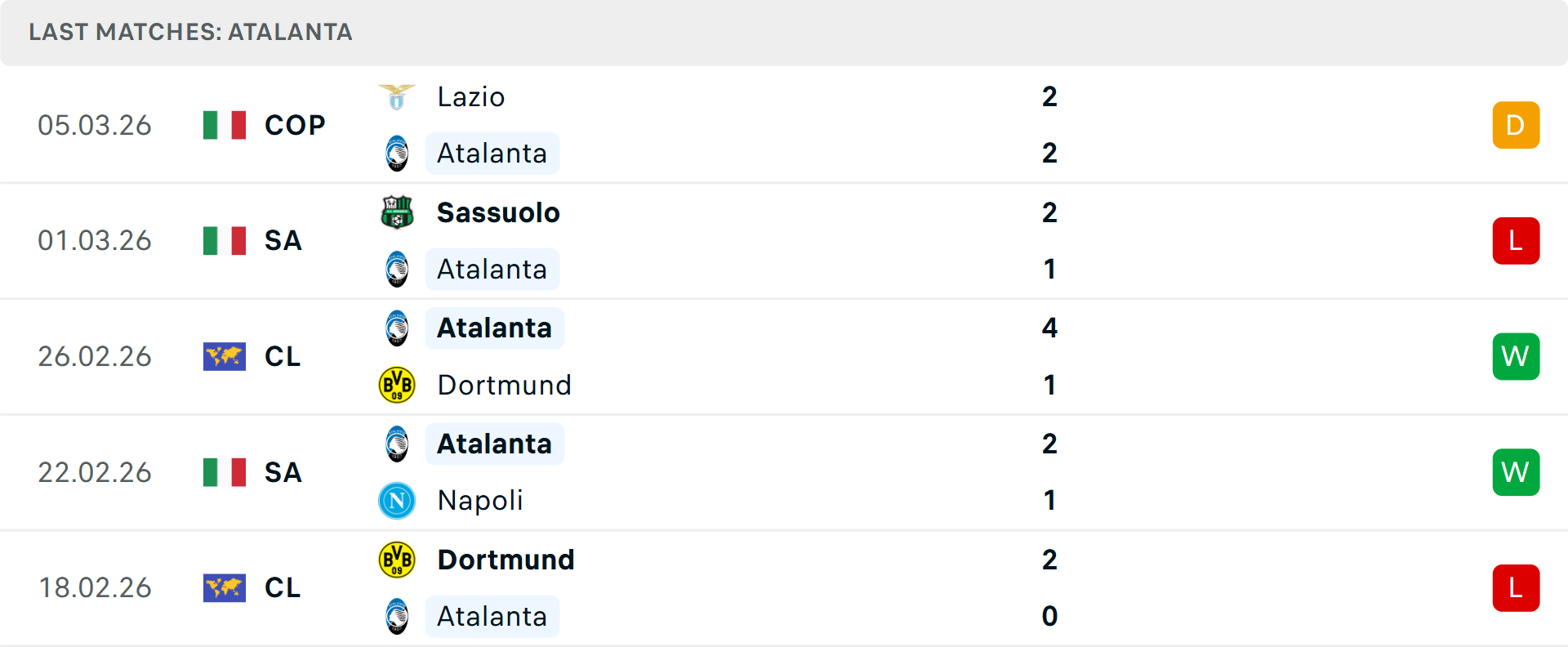Click highlighted Atalanta name in Napoli match
The height and width of the screenshot is (647, 1568).
coord(494,444)
